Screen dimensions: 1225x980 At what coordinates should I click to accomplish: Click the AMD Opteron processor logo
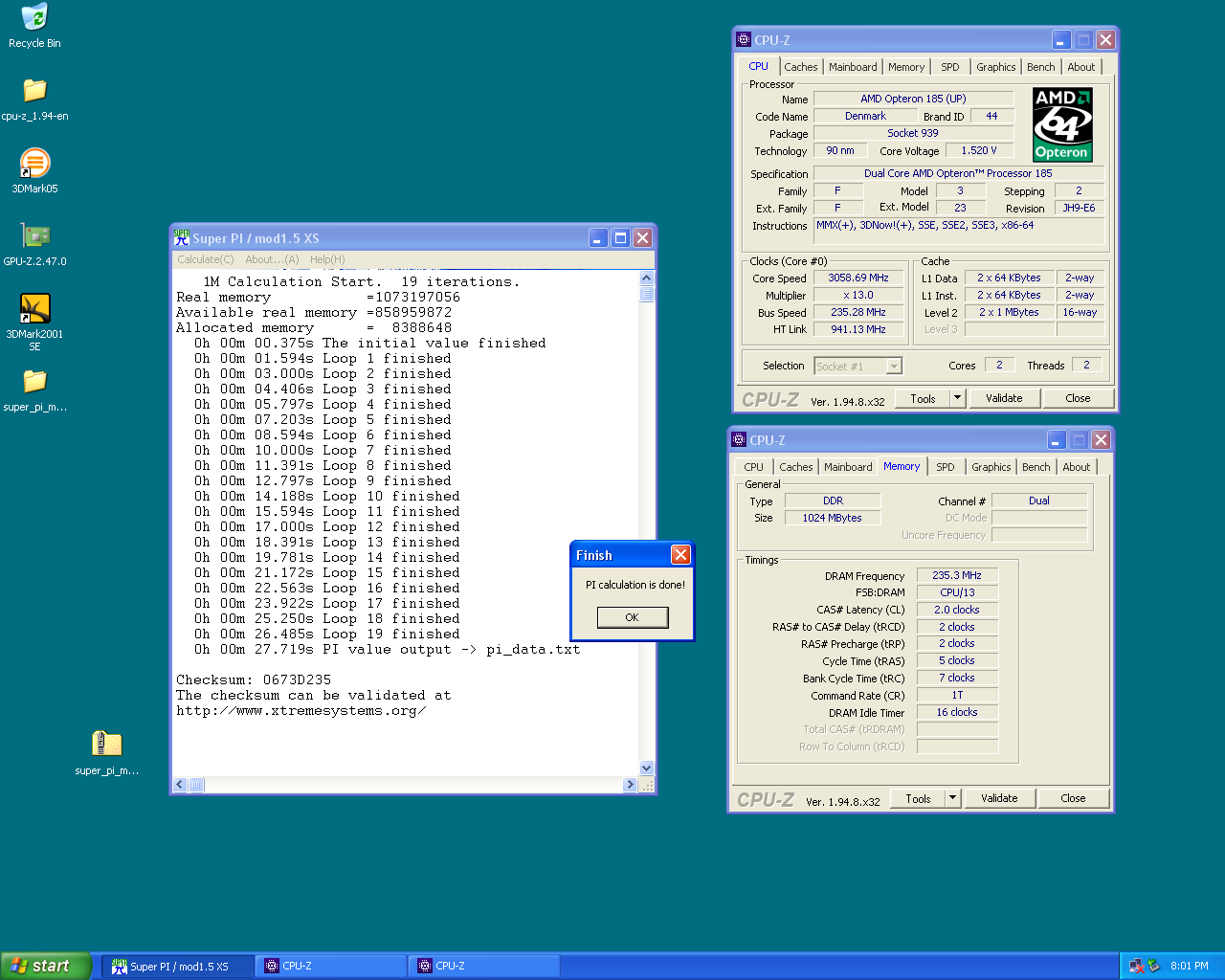(1062, 124)
